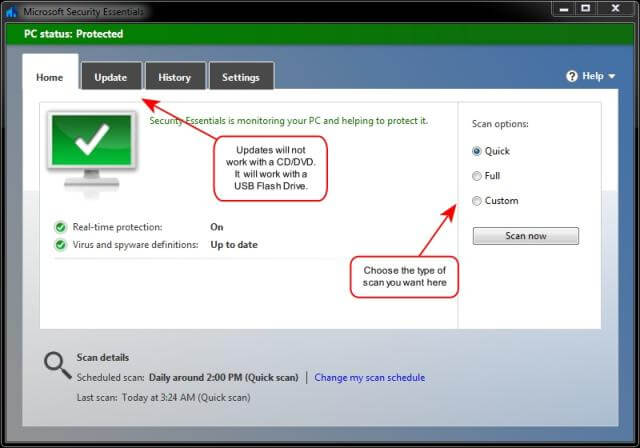Close the Microsoft Security Essentials window
The image size is (640, 448).
tap(616, 8)
